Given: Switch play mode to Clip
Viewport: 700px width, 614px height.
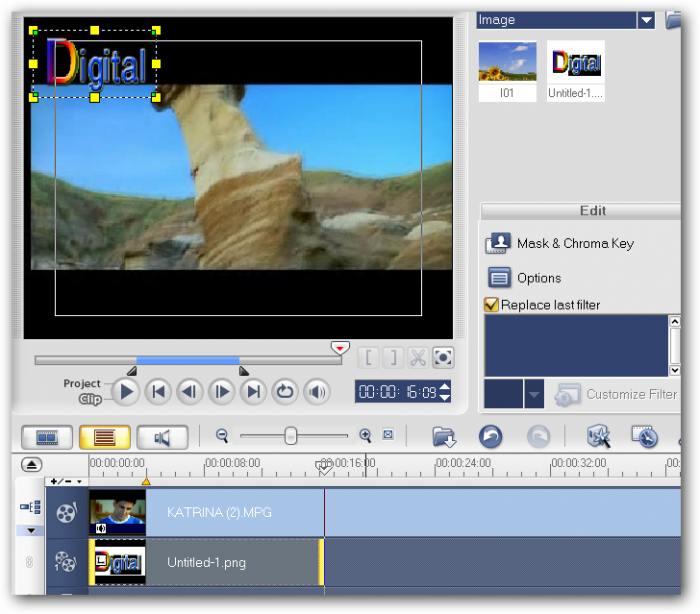Looking at the screenshot, I should [90, 399].
